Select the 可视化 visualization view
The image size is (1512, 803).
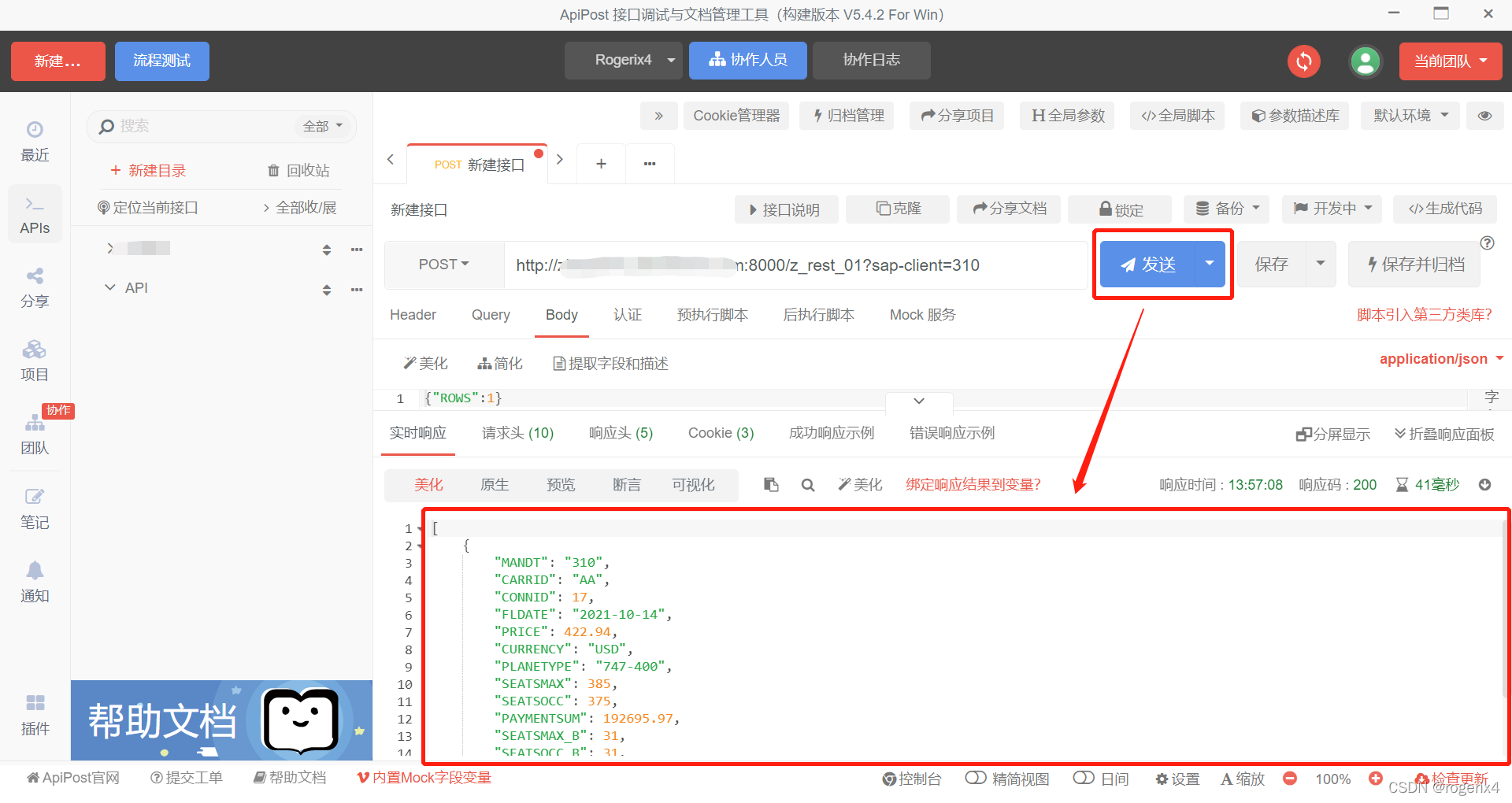click(x=693, y=485)
